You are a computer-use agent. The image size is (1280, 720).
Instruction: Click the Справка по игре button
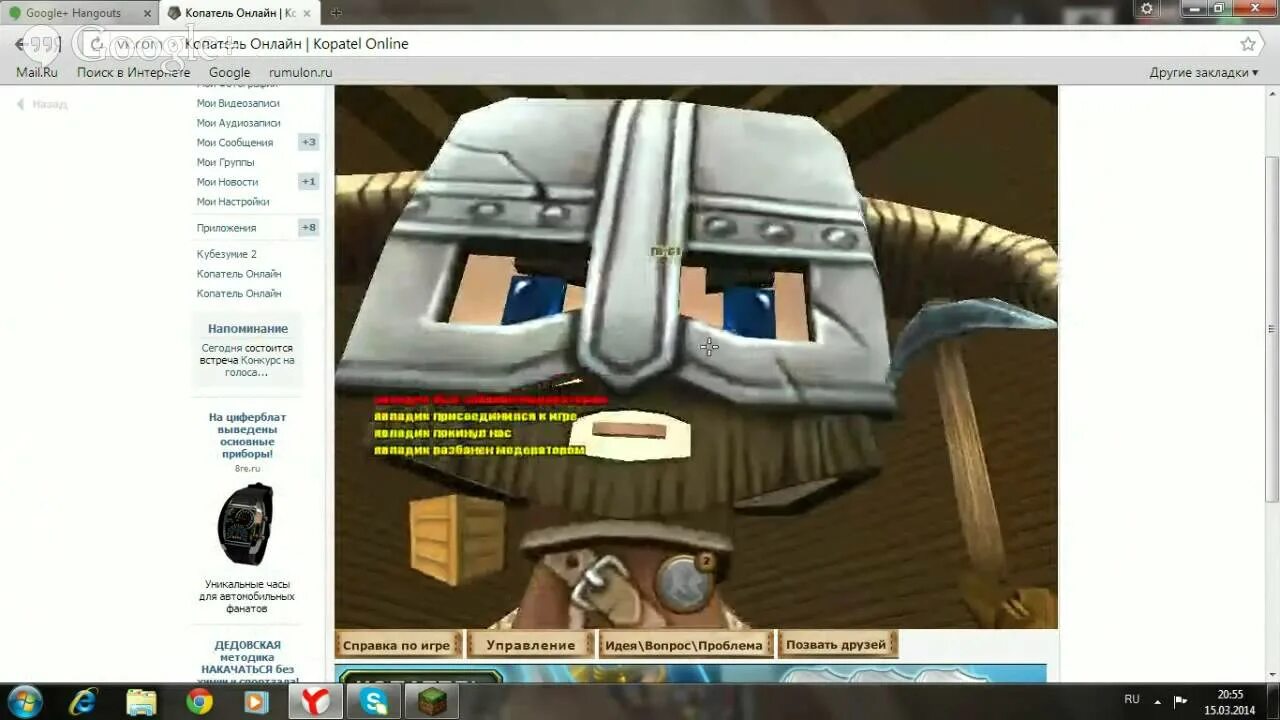tap(397, 645)
